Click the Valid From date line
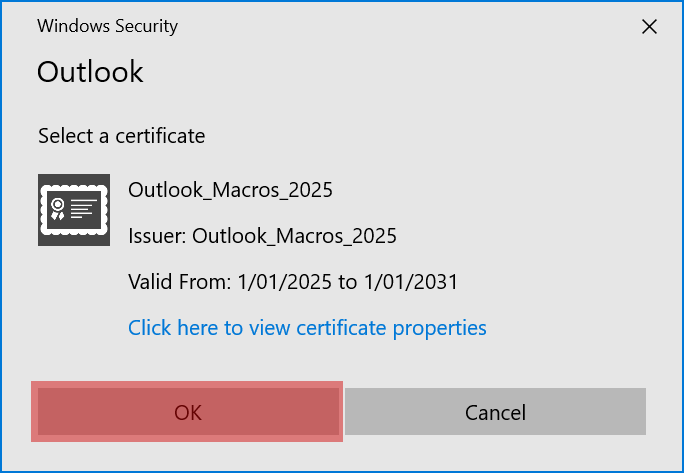The height and width of the screenshot is (473, 684). (x=293, y=282)
